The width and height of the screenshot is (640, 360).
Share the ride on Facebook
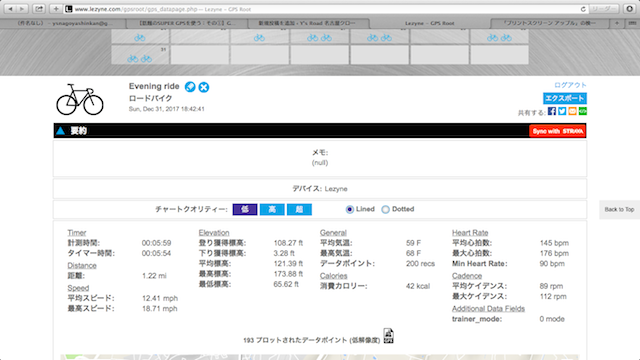[552, 111]
